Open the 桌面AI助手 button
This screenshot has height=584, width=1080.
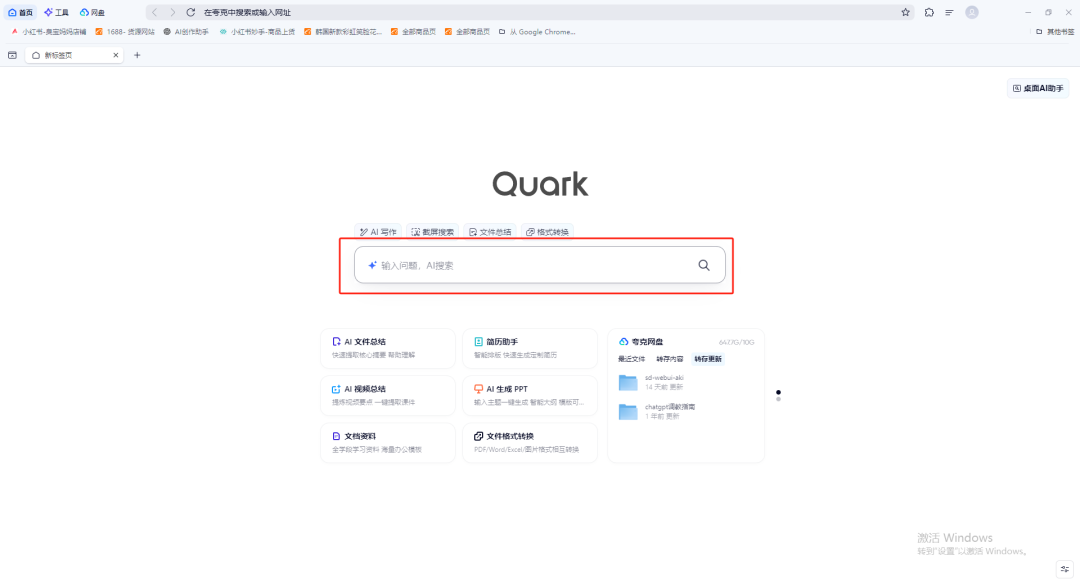pos(1038,88)
